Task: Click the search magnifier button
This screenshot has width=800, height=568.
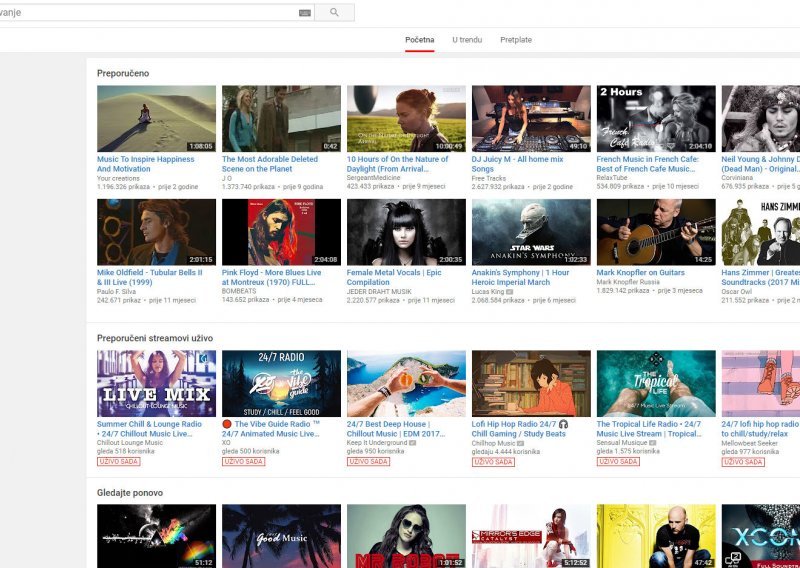Action: 334,12
